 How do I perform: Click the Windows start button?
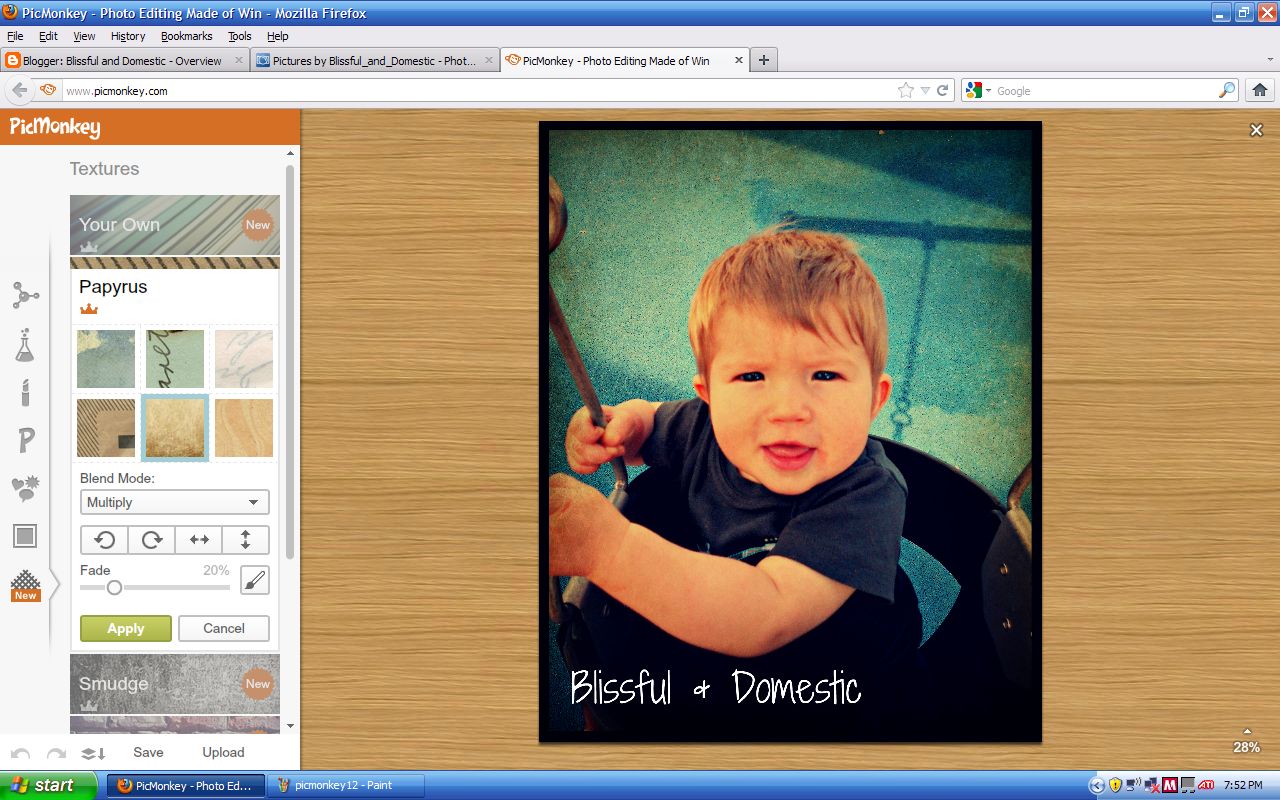(x=49, y=785)
